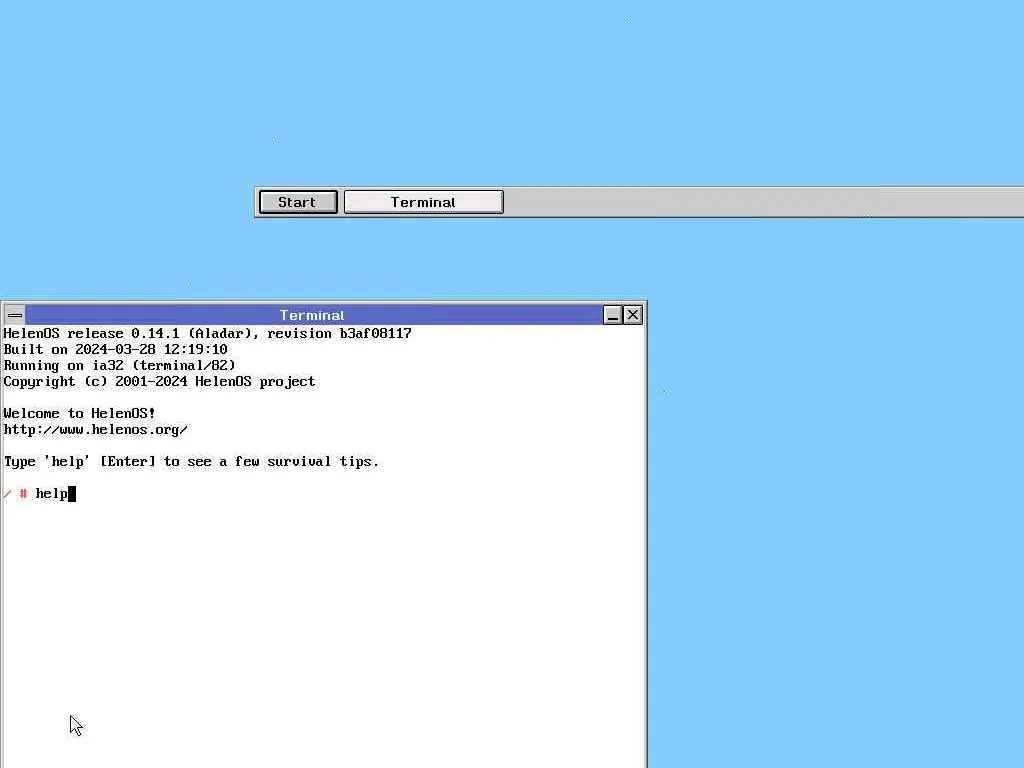This screenshot has height=768, width=1024.
Task: Click the Terminal title bar text
Action: click(x=312, y=315)
